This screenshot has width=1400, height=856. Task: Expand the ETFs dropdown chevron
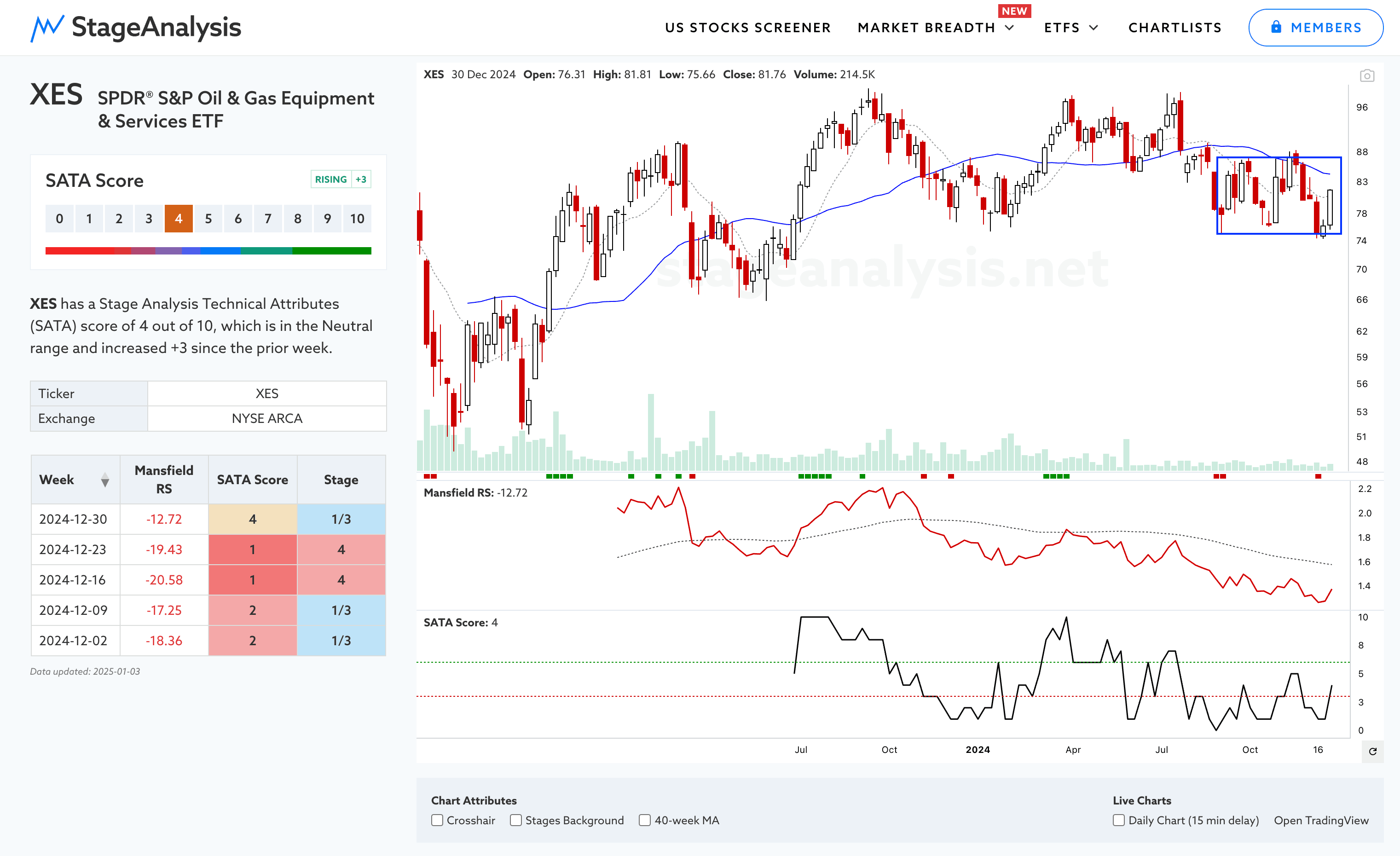(x=1093, y=27)
